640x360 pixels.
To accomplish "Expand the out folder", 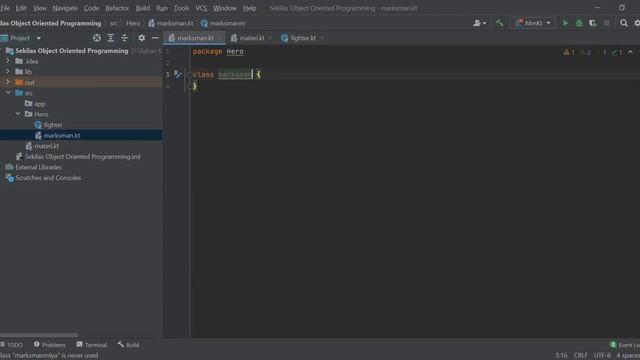I will point(8,82).
